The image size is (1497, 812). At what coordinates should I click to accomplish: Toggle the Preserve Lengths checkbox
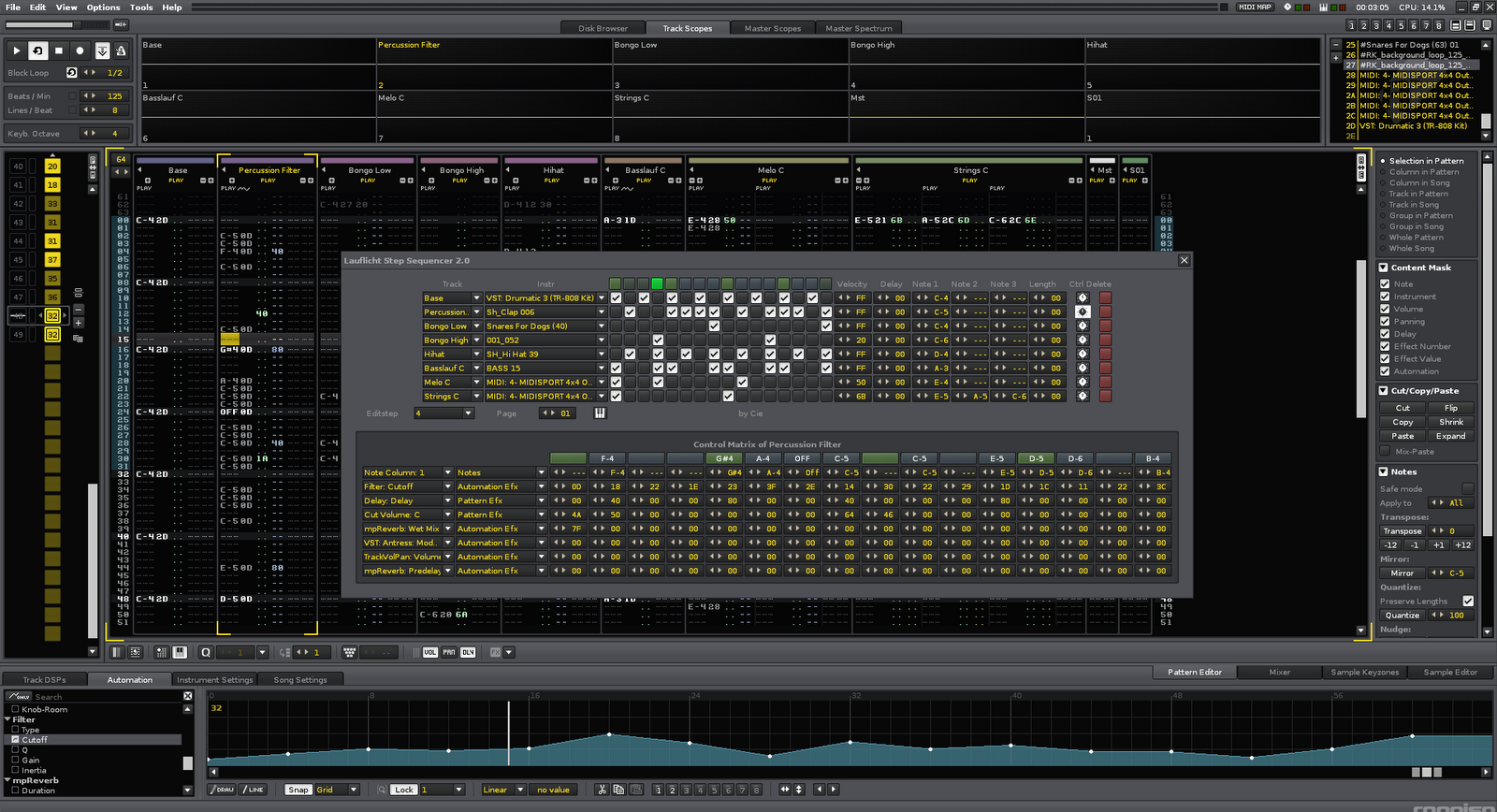1468,601
